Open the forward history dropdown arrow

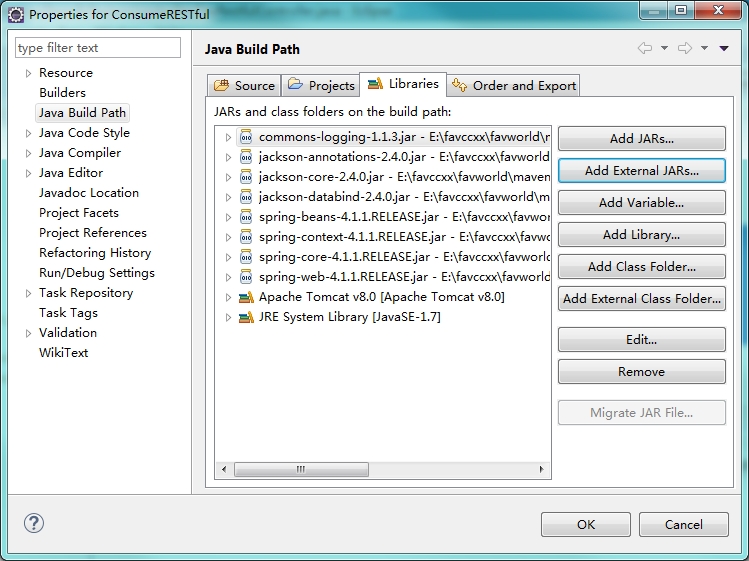coord(704,48)
